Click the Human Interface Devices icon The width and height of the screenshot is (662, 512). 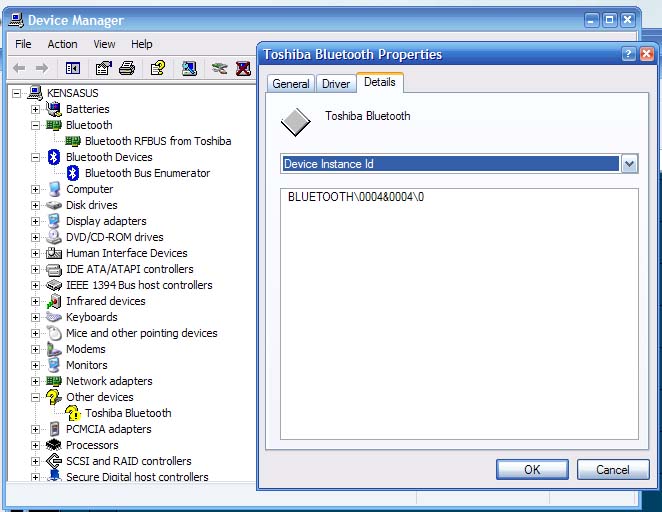[54, 253]
